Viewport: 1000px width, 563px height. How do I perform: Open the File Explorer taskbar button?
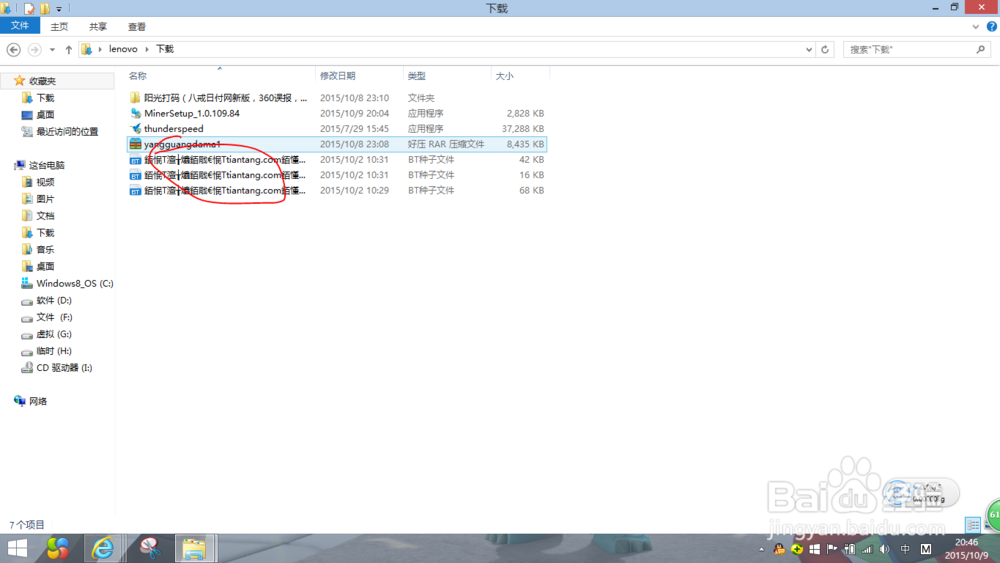pyautogui.click(x=195, y=548)
